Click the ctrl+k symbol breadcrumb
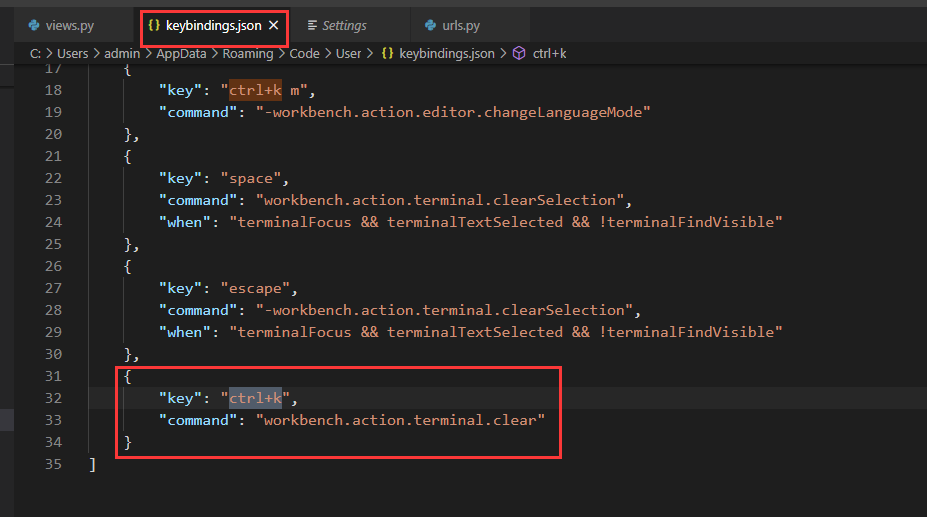927x517 pixels. click(549, 53)
